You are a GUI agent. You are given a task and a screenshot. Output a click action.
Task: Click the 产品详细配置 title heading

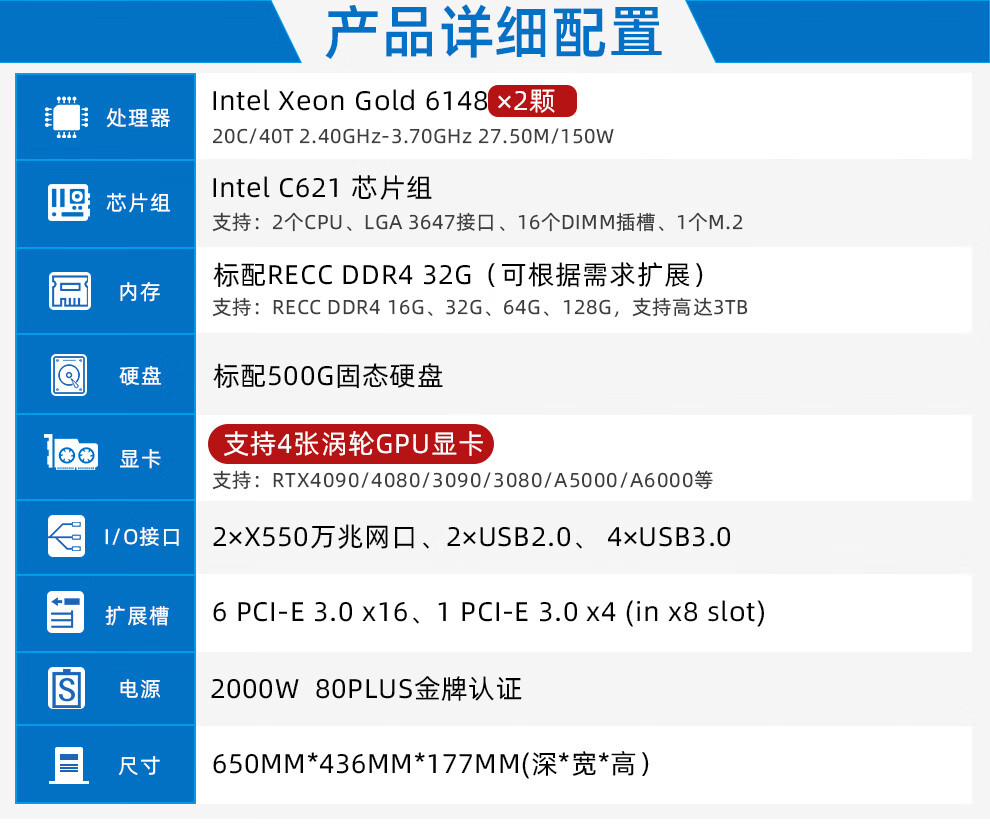point(494,33)
